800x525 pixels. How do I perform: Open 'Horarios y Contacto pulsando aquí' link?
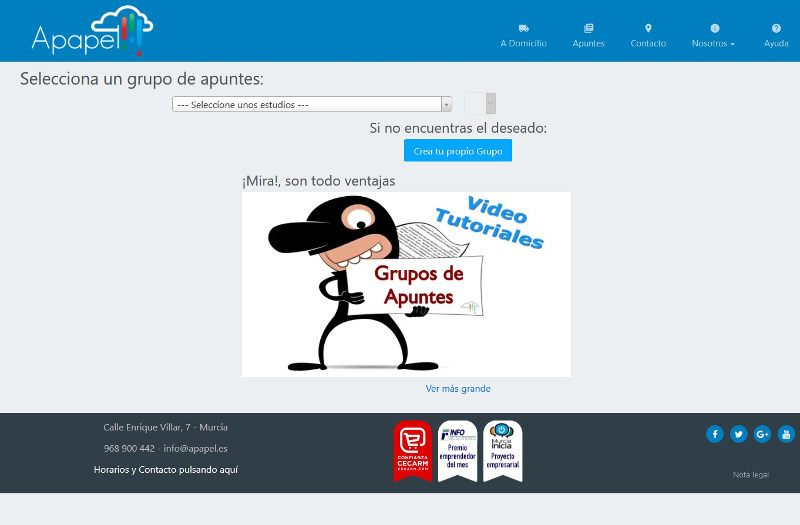coord(166,469)
